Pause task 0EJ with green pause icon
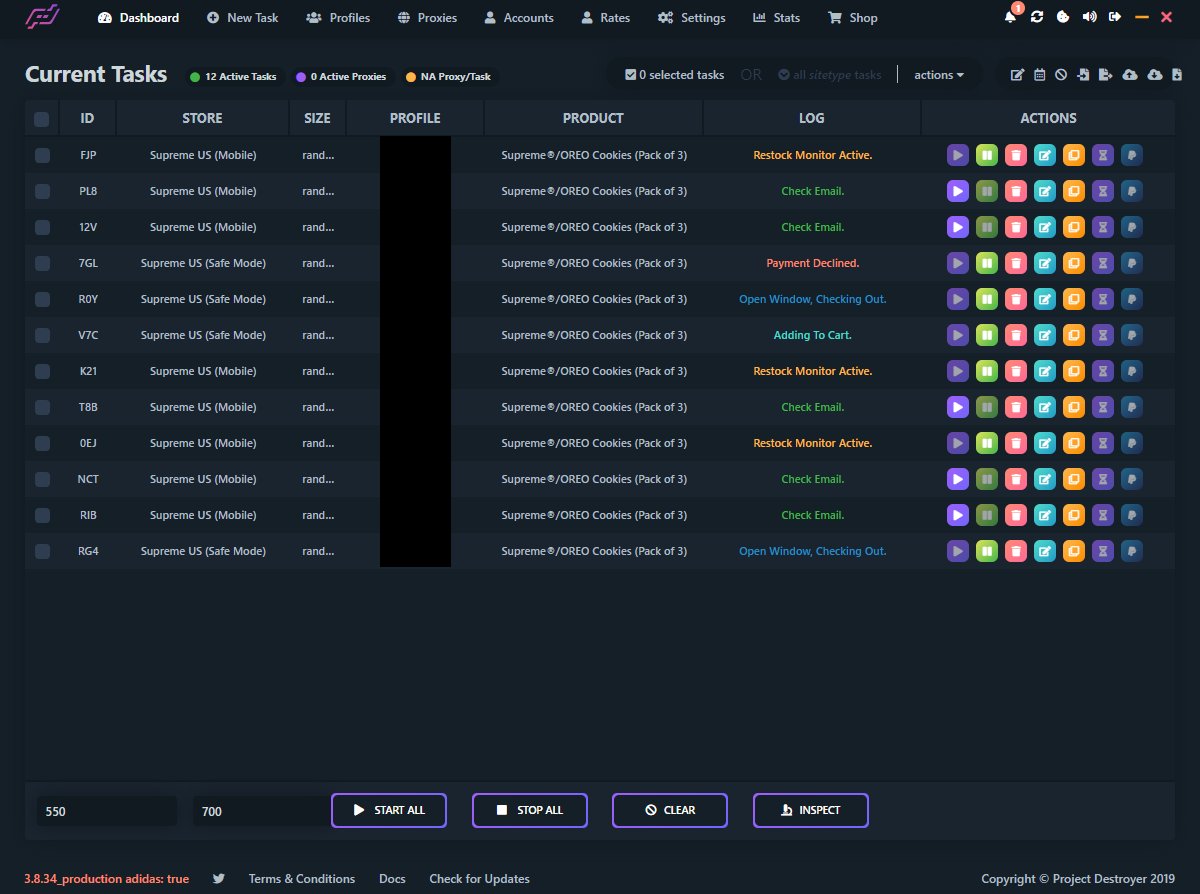The width and height of the screenshot is (1200, 894). coord(987,443)
